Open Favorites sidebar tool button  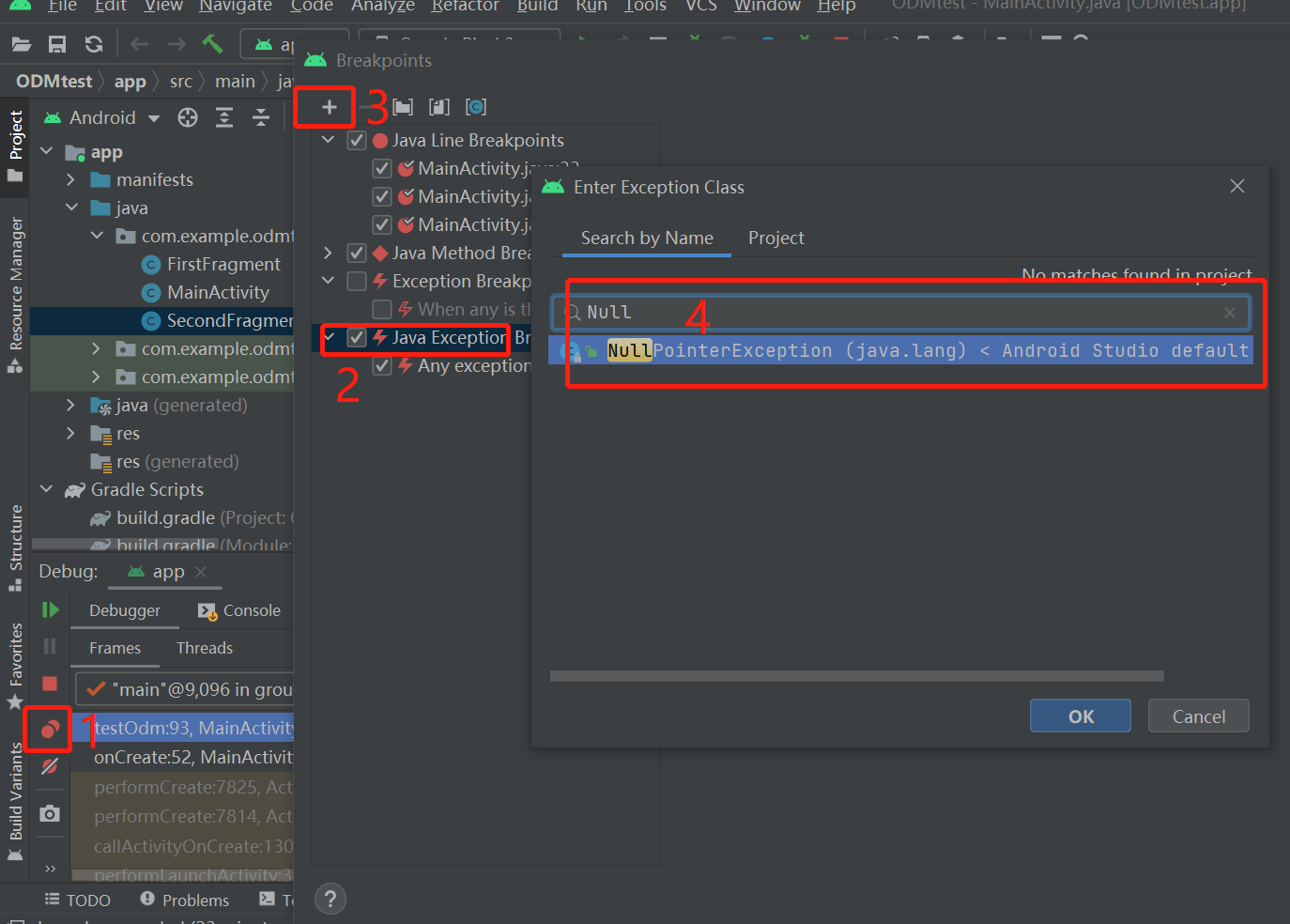tap(15, 666)
